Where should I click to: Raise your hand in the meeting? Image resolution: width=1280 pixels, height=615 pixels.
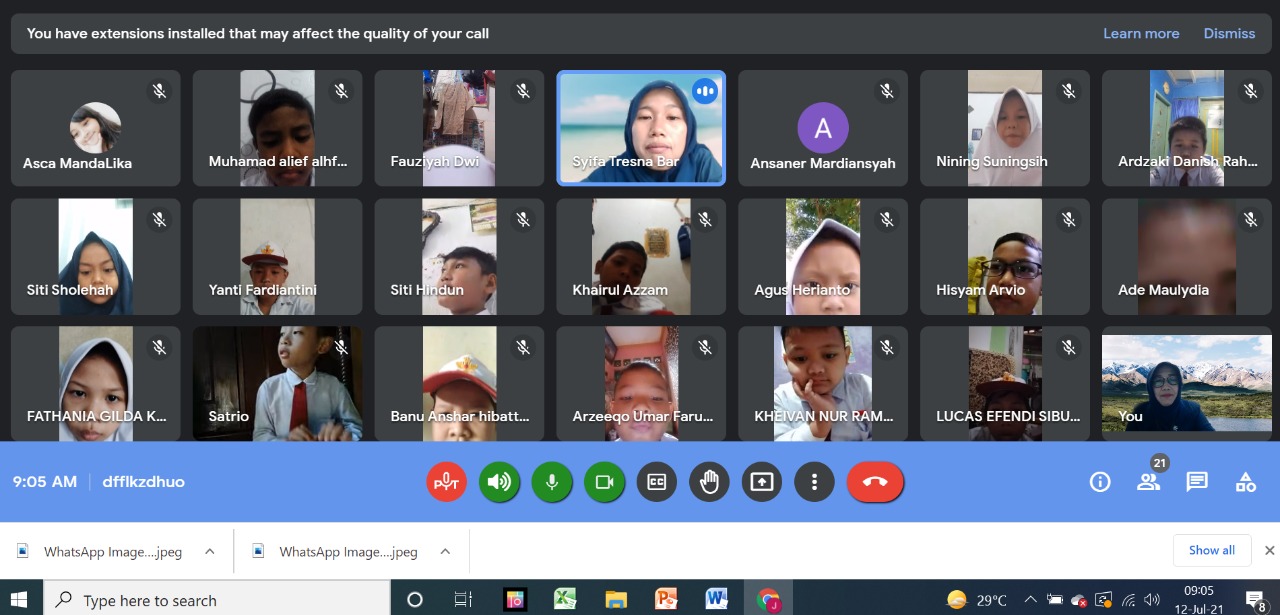point(709,482)
